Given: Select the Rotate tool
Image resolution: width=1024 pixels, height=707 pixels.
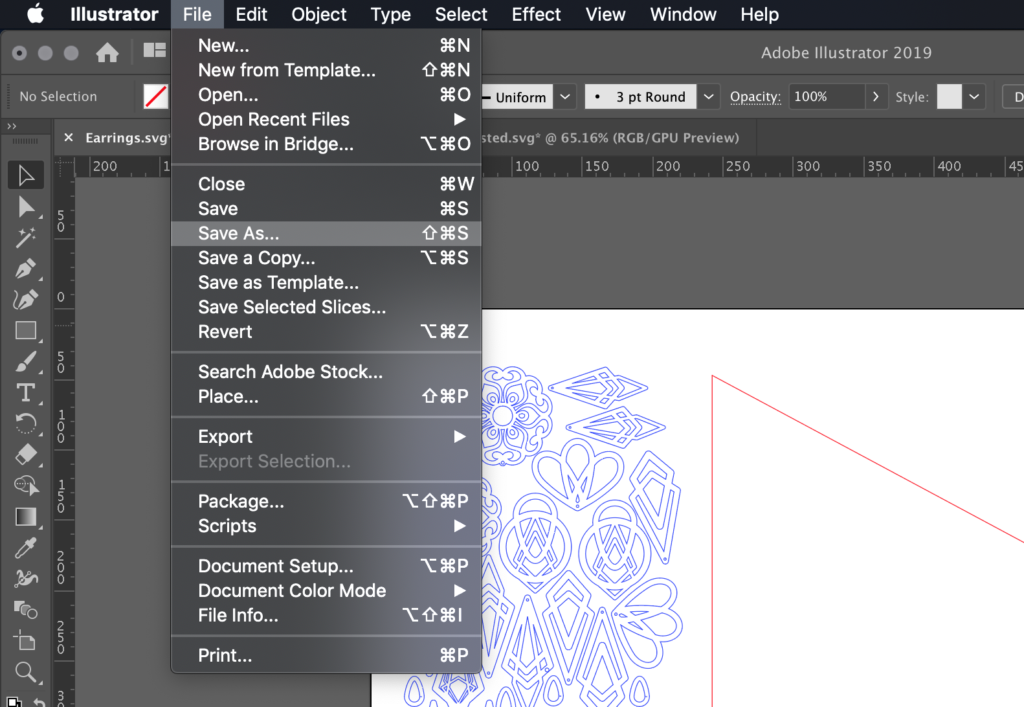Looking at the screenshot, I should coord(25,424).
